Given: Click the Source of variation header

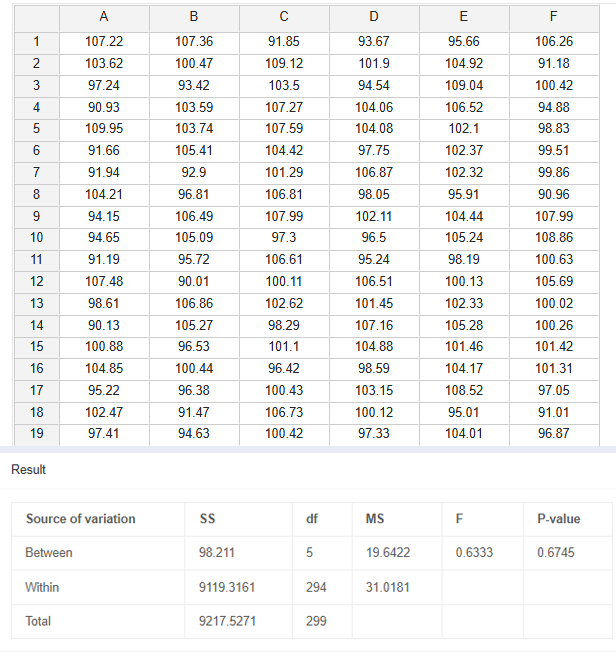Looking at the screenshot, I should (x=80, y=519).
